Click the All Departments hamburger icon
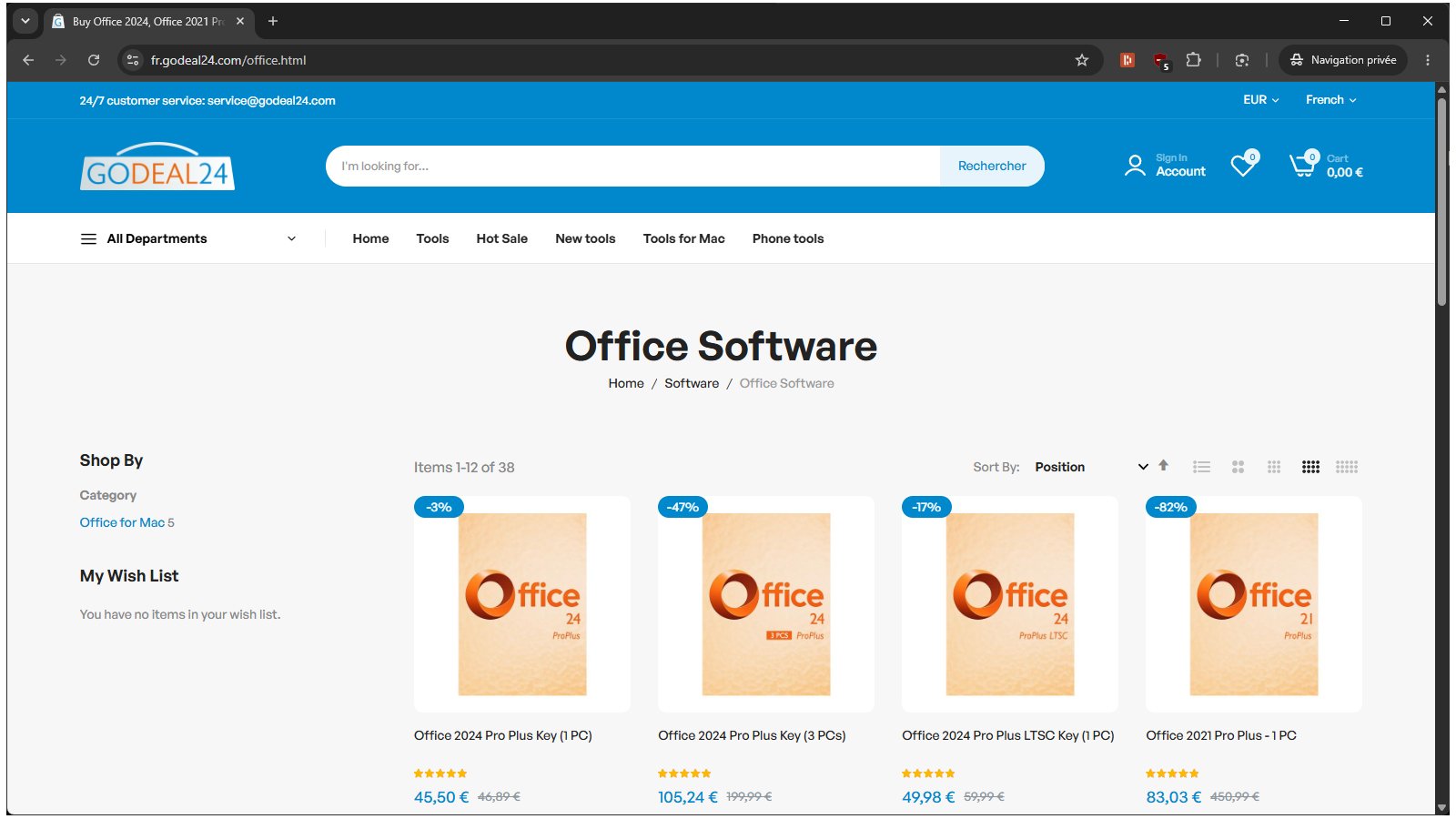The width and height of the screenshot is (1456, 819). tap(88, 239)
